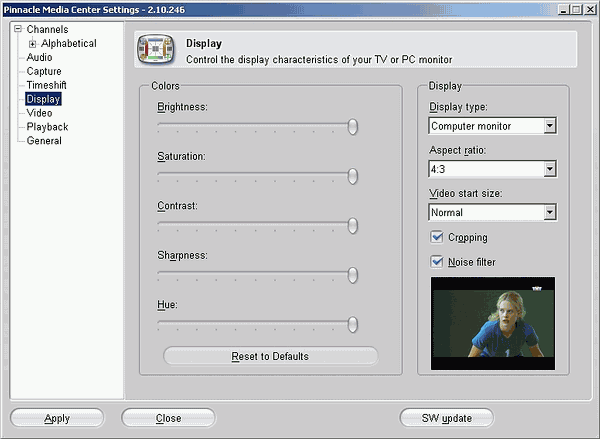Click the Hue slider handle
This screenshot has height=439, width=600.
(352, 325)
